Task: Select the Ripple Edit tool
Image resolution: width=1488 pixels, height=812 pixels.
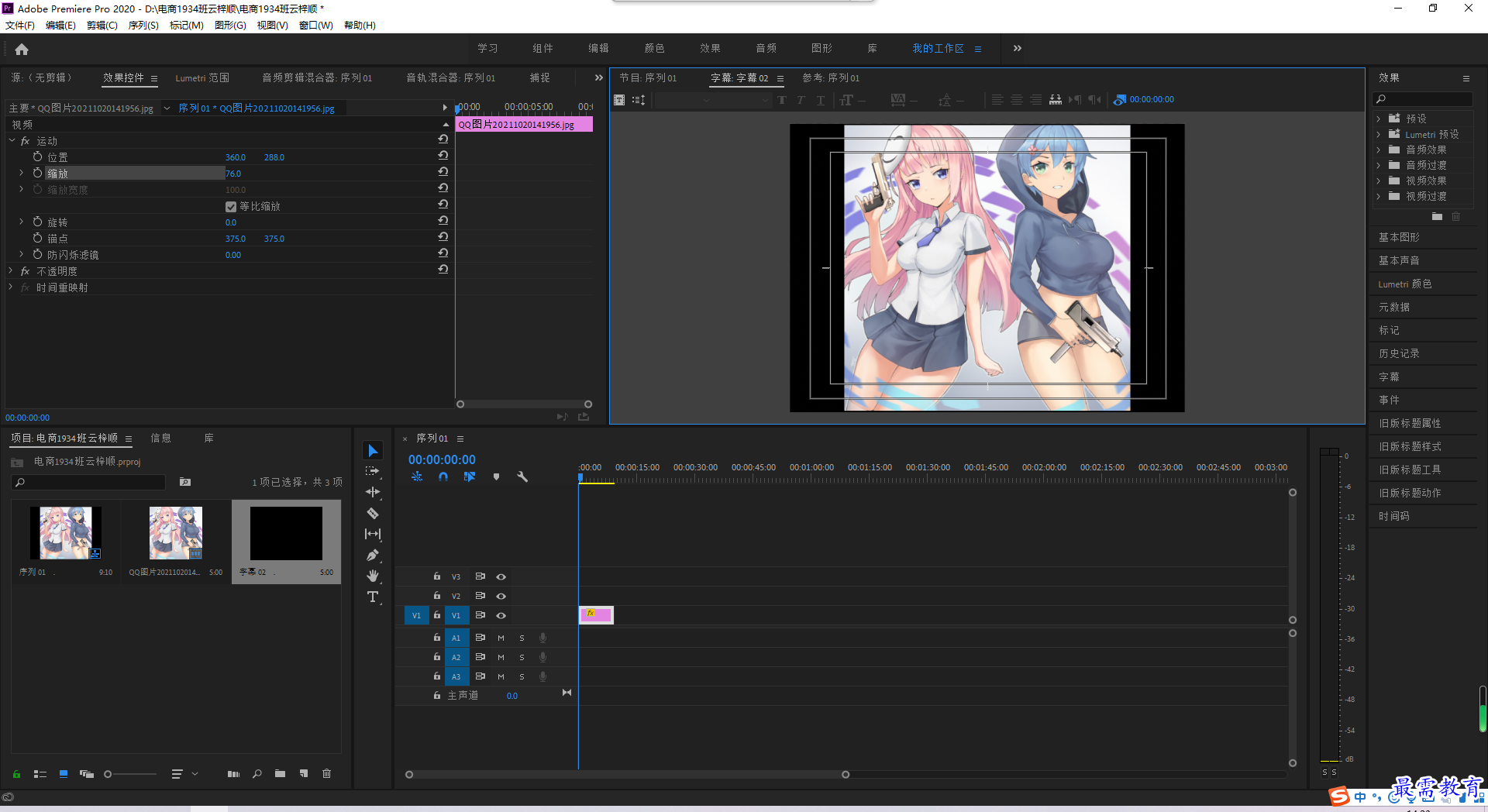Action: [373, 492]
